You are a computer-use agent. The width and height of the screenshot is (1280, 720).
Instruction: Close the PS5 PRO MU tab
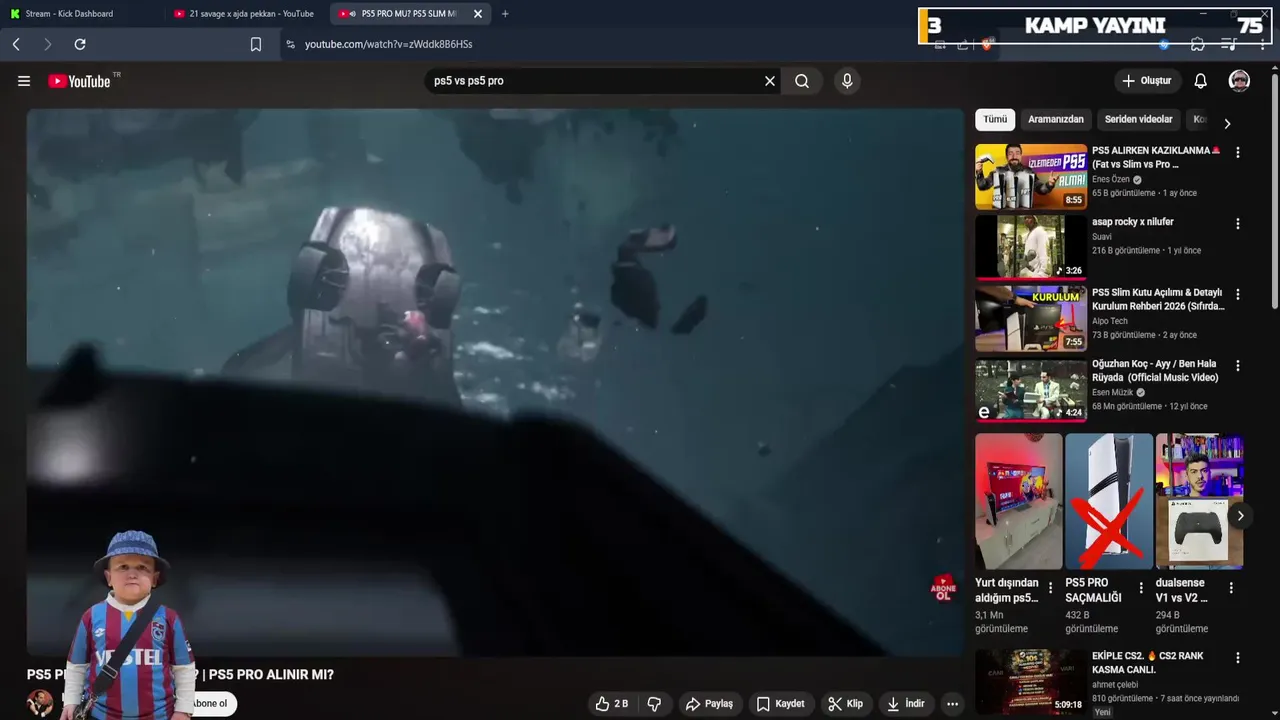point(478,14)
